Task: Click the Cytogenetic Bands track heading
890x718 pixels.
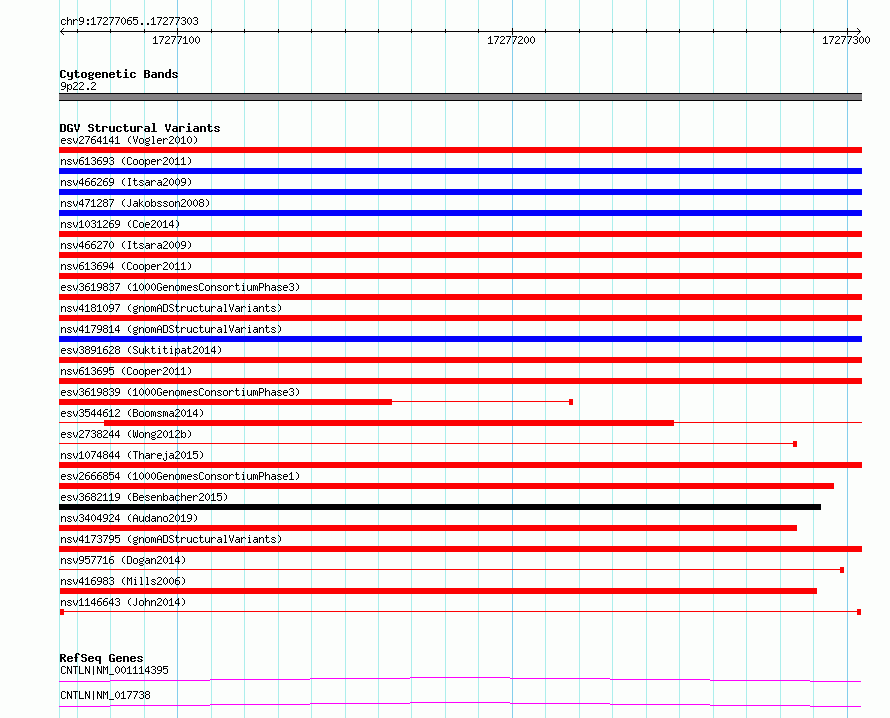Action: (119, 74)
